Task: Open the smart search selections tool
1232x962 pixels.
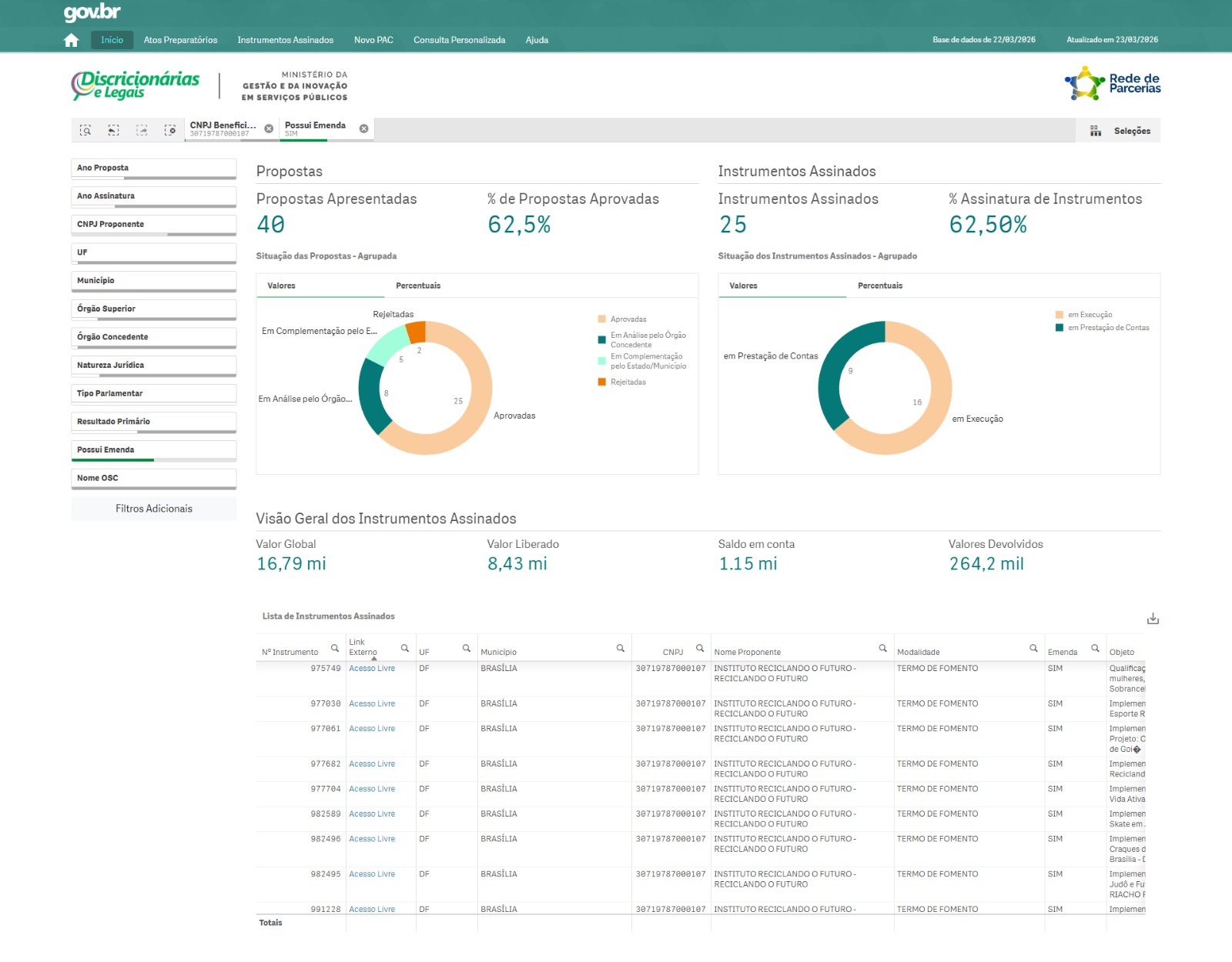Action: [85, 130]
